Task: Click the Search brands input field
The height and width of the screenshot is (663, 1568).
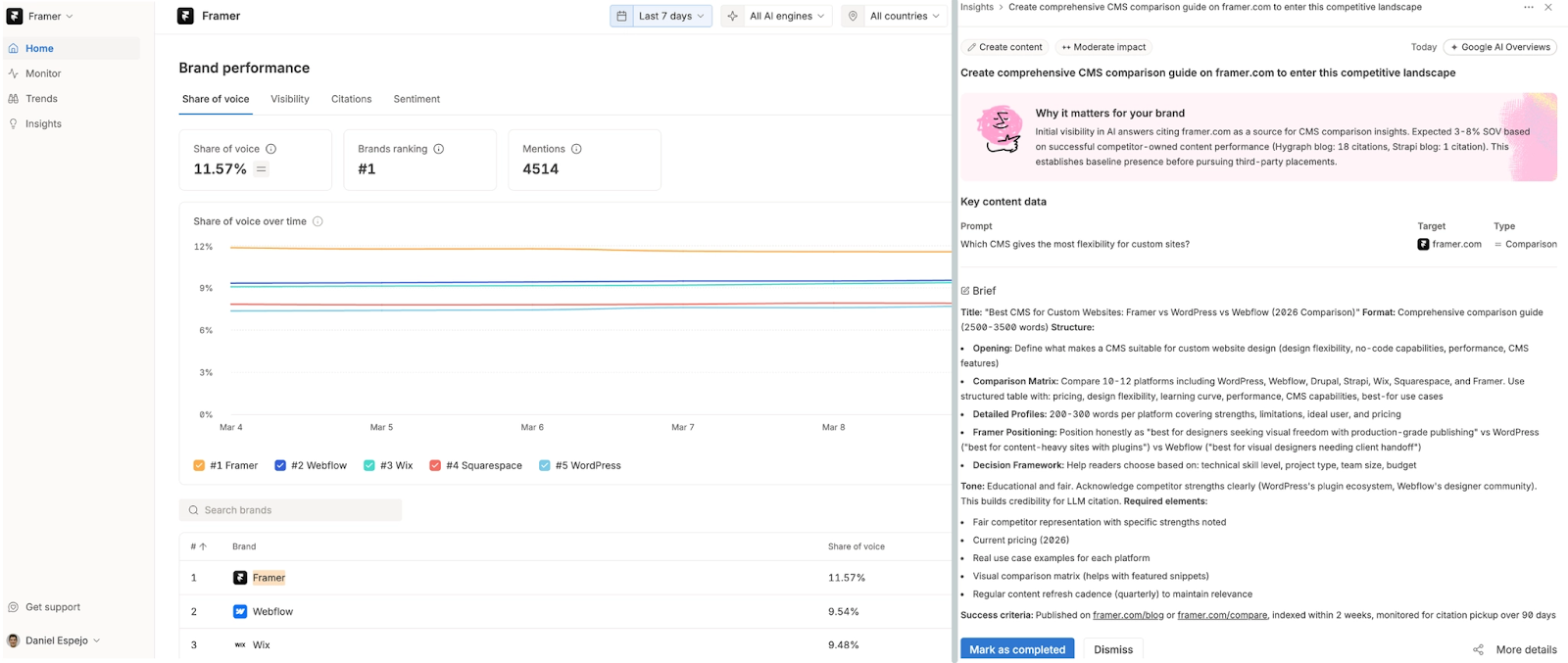Action: click(290, 510)
